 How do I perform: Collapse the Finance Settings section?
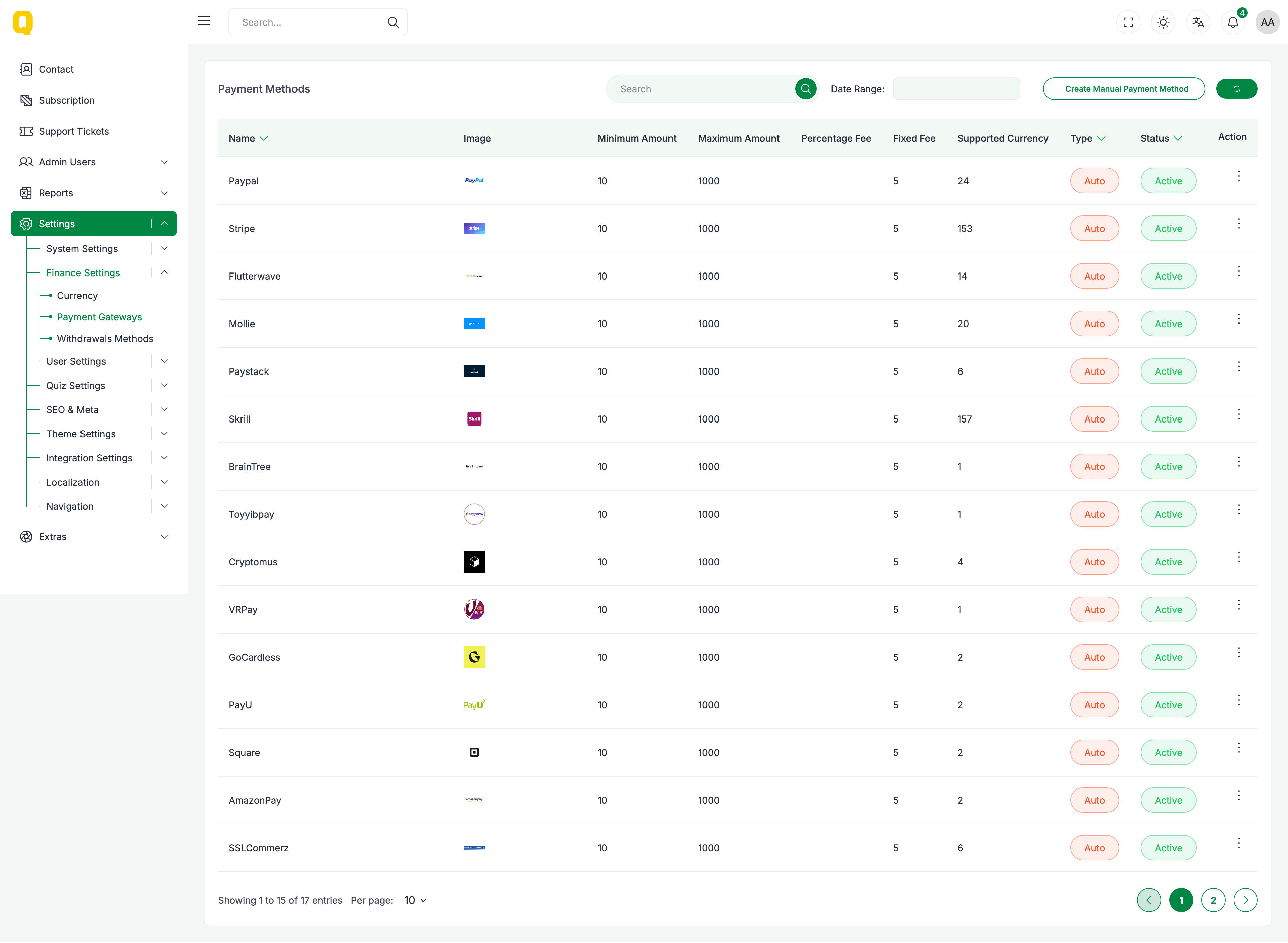[164, 272]
